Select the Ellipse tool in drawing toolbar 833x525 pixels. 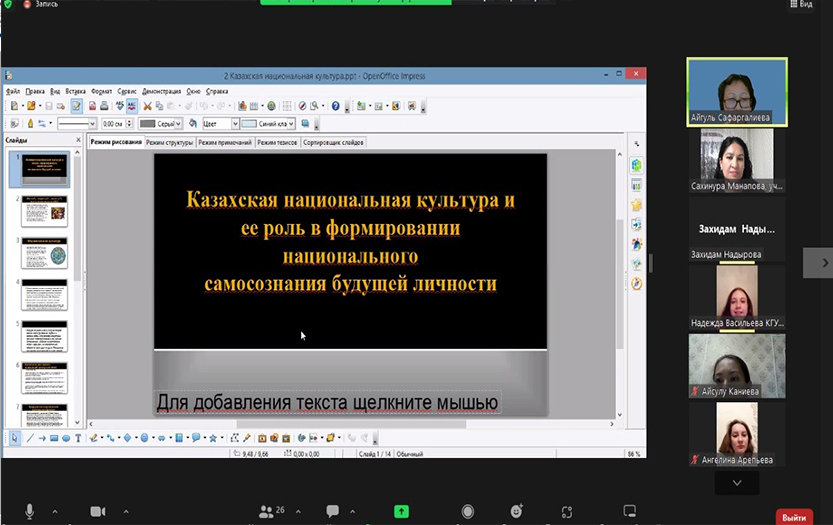point(66,438)
